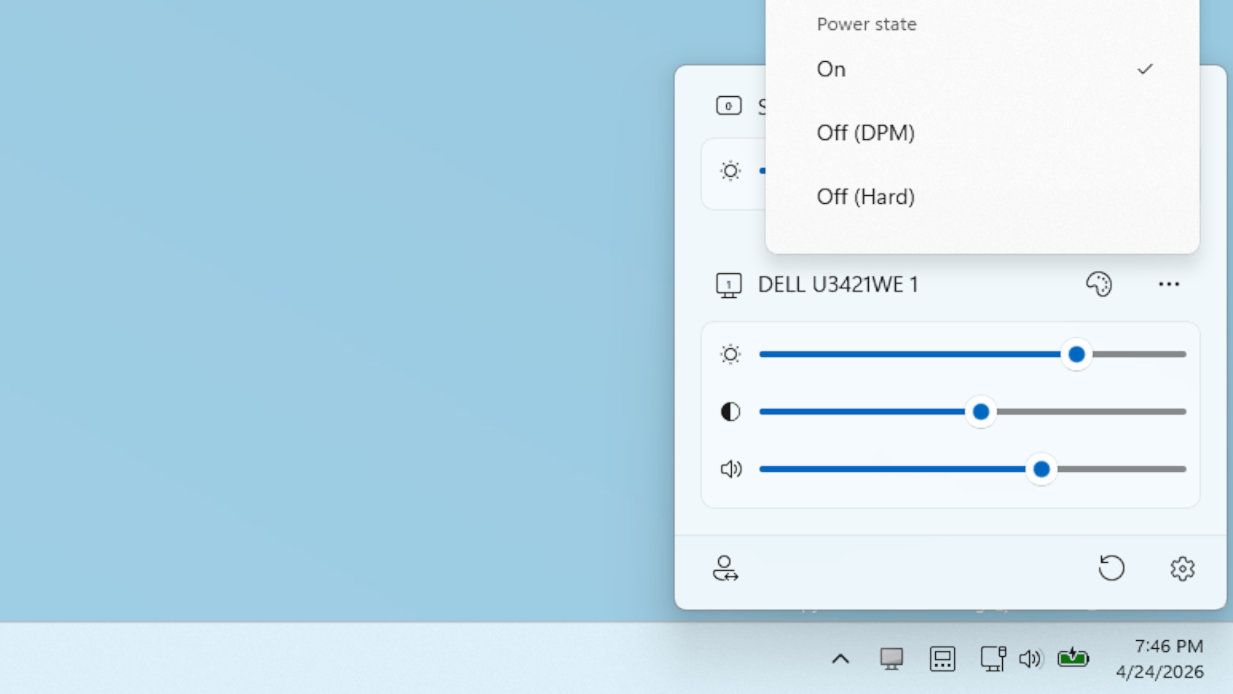Toggle linked brightness levels across monitors
This screenshot has width=1233, height=694.
pos(725,570)
